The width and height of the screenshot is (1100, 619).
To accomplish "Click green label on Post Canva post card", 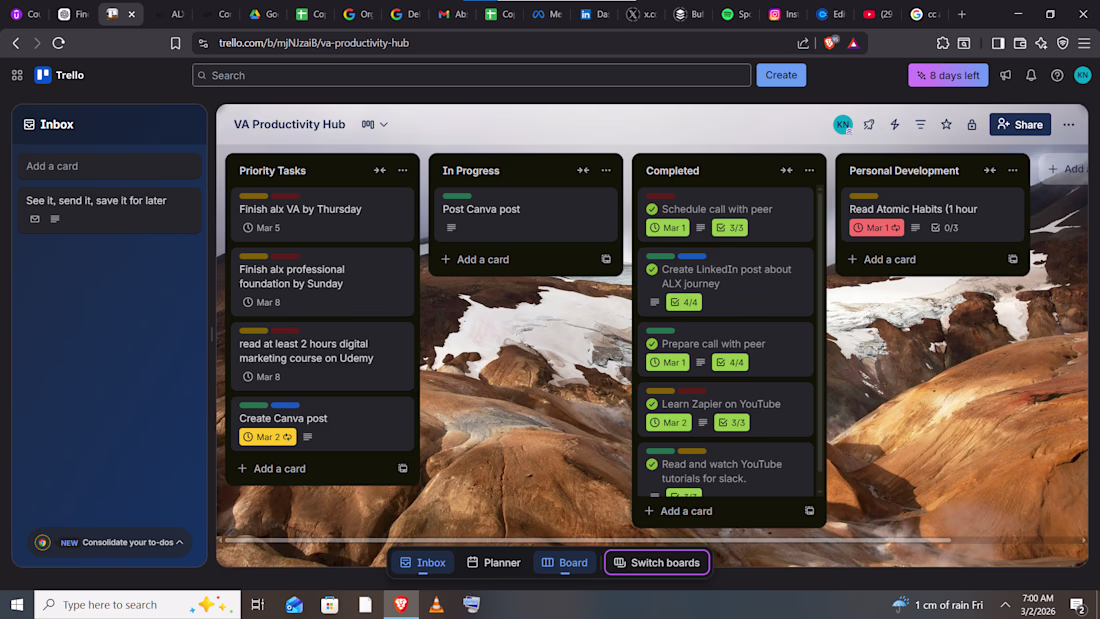I will (x=457, y=196).
